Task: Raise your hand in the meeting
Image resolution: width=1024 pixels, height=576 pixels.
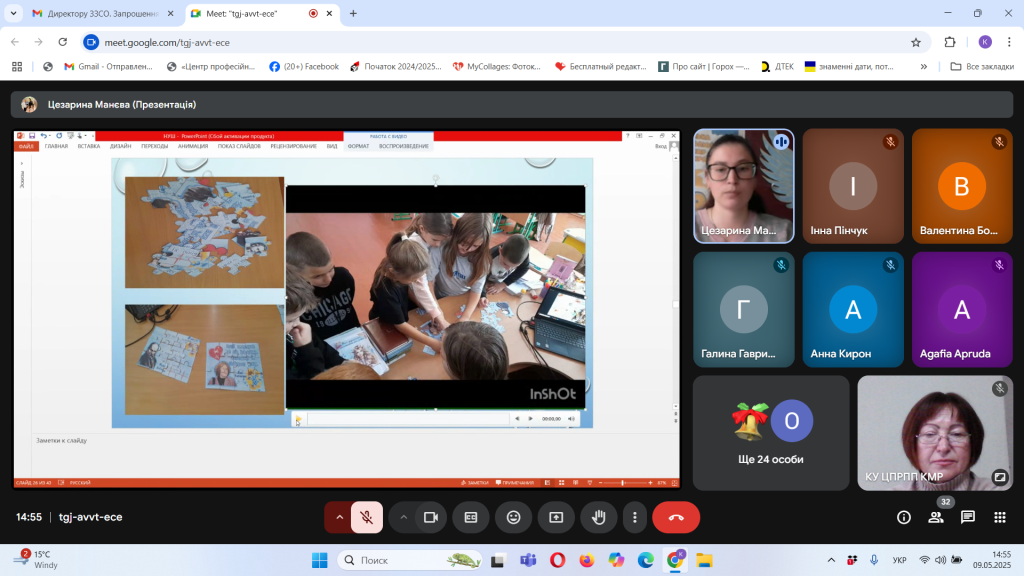Action: [599, 517]
